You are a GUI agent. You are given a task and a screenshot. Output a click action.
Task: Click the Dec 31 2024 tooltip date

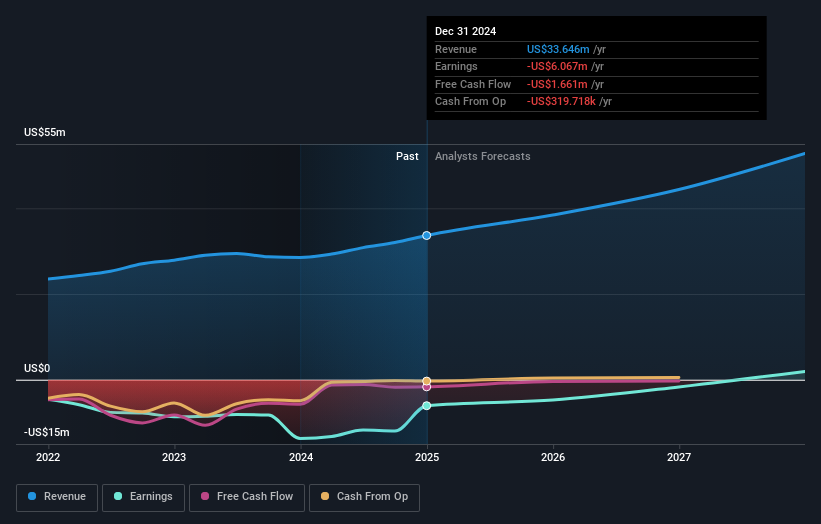pyautogui.click(x=465, y=31)
